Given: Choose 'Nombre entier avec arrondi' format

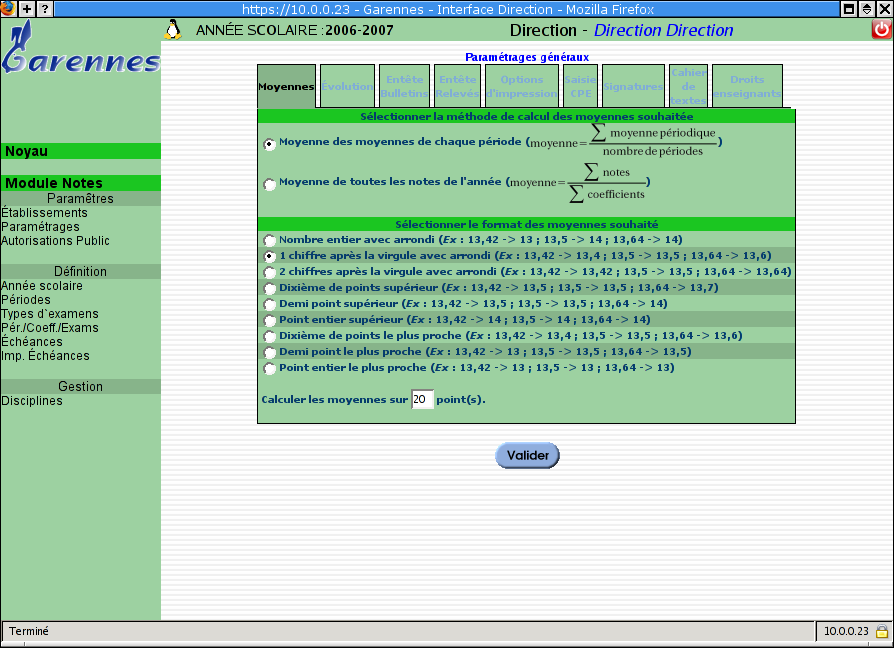Looking at the screenshot, I should [x=269, y=240].
